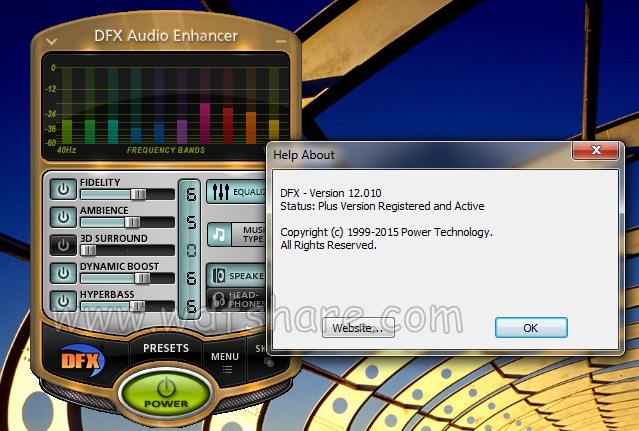Enable the 3D Surround power button

point(63,245)
